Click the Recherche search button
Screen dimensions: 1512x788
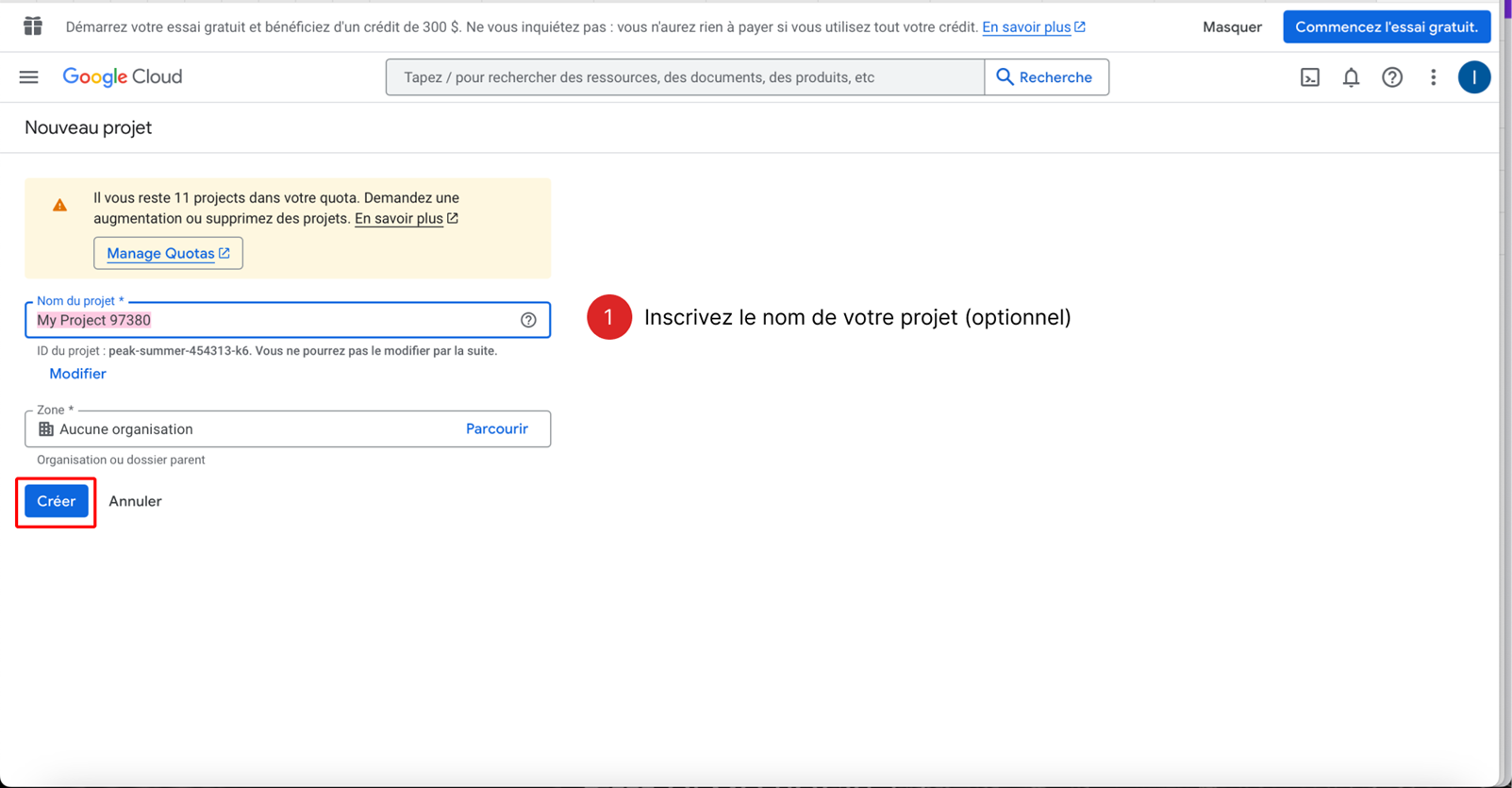(1046, 77)
